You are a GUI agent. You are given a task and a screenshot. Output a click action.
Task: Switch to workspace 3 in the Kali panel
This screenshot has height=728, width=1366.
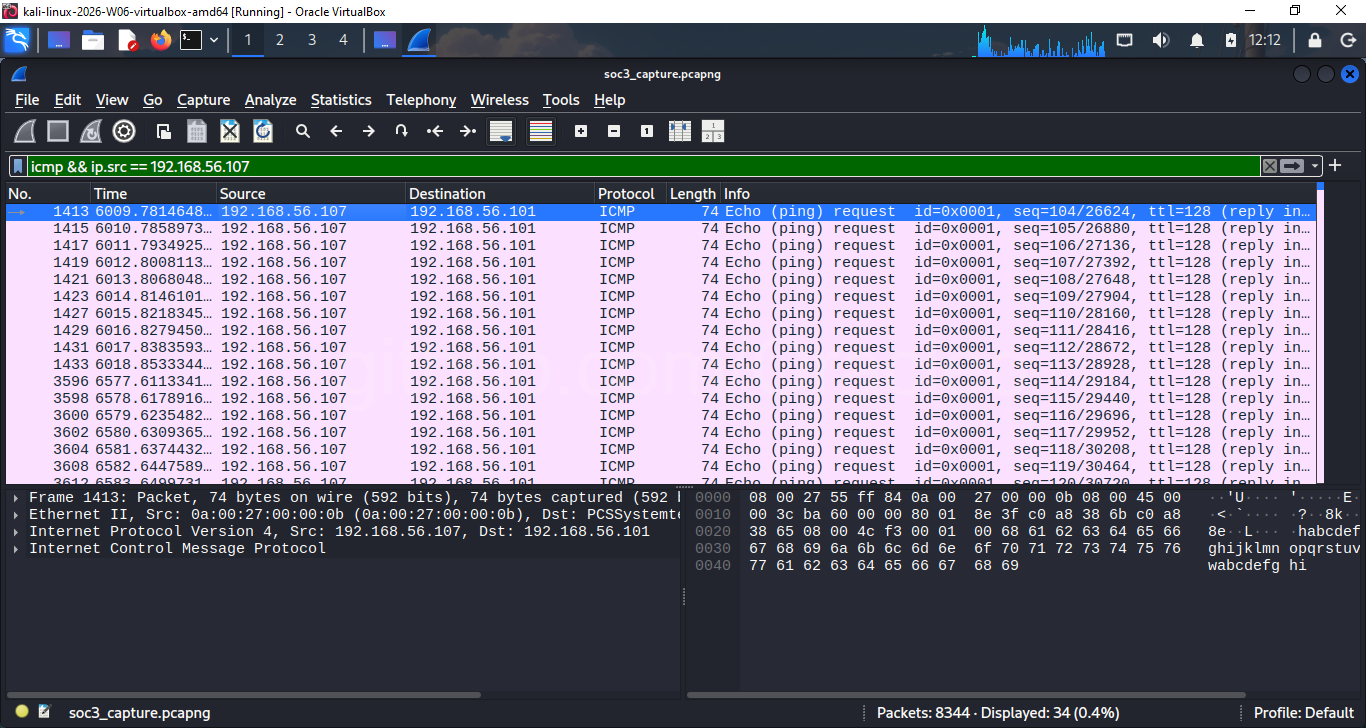pos(312,40)
